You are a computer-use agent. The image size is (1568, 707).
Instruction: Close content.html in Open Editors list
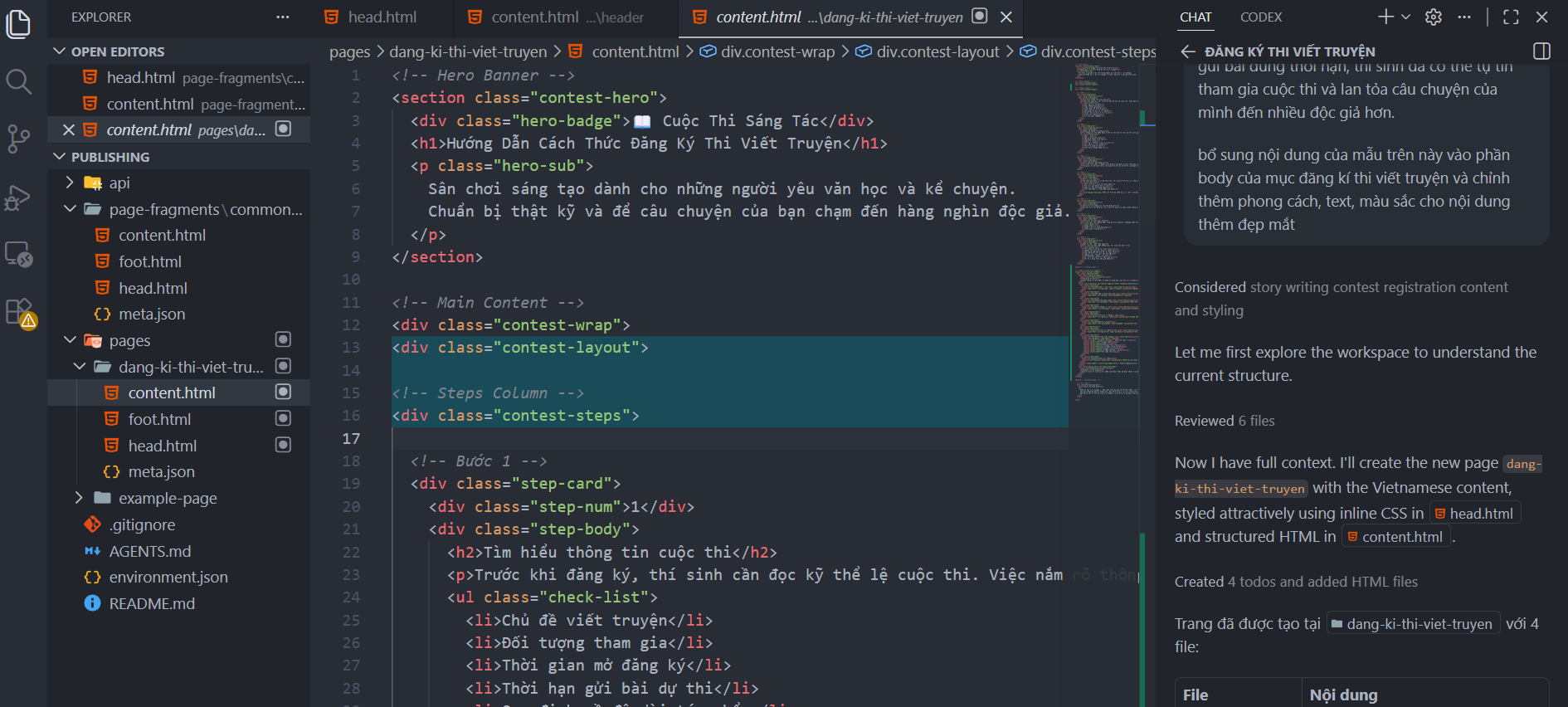pyautogui.click(x=69, y=129)
